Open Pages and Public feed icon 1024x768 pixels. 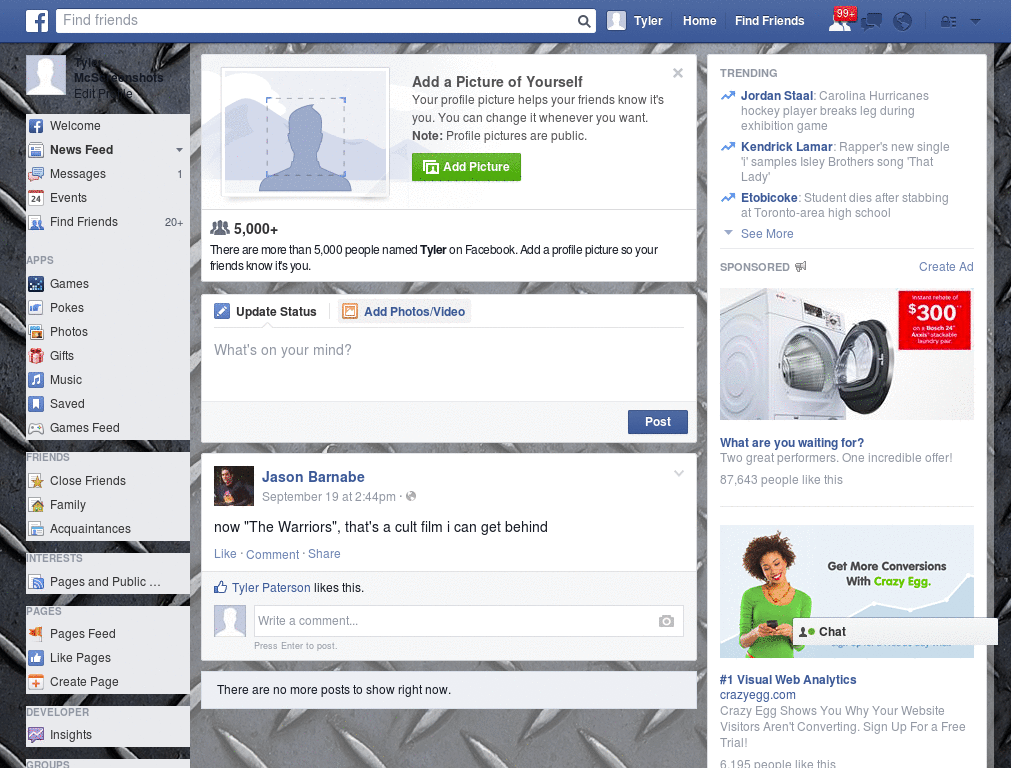pos(37,582)
